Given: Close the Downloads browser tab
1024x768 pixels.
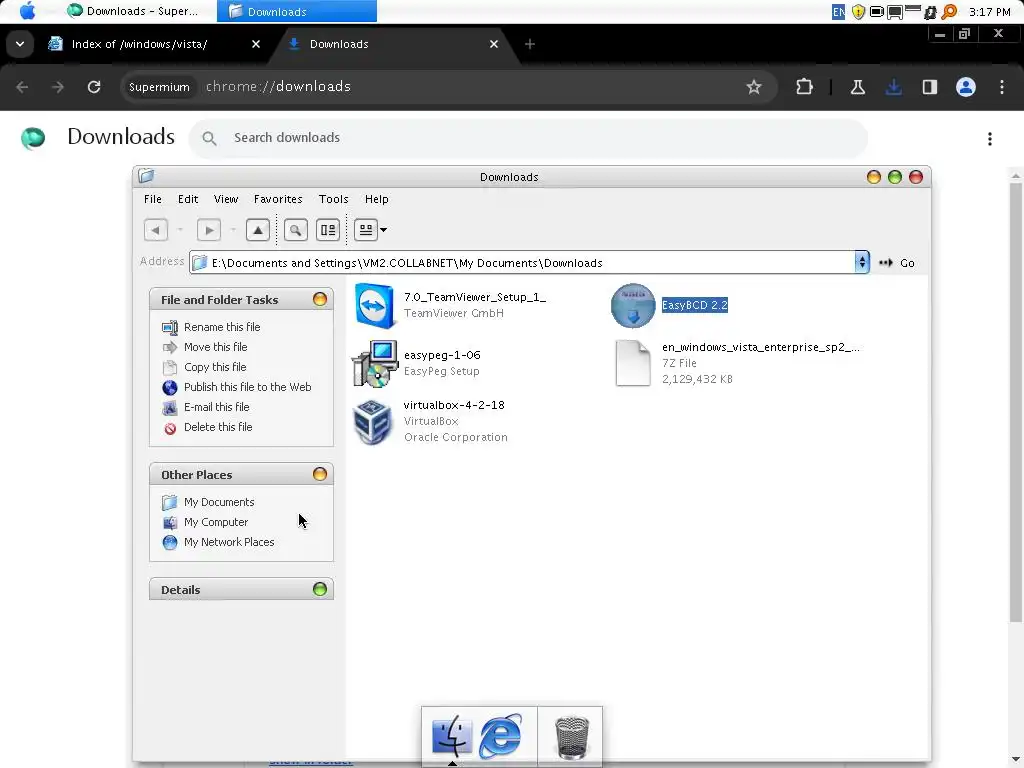Looking at the screenshot, I should click(494, 44).
